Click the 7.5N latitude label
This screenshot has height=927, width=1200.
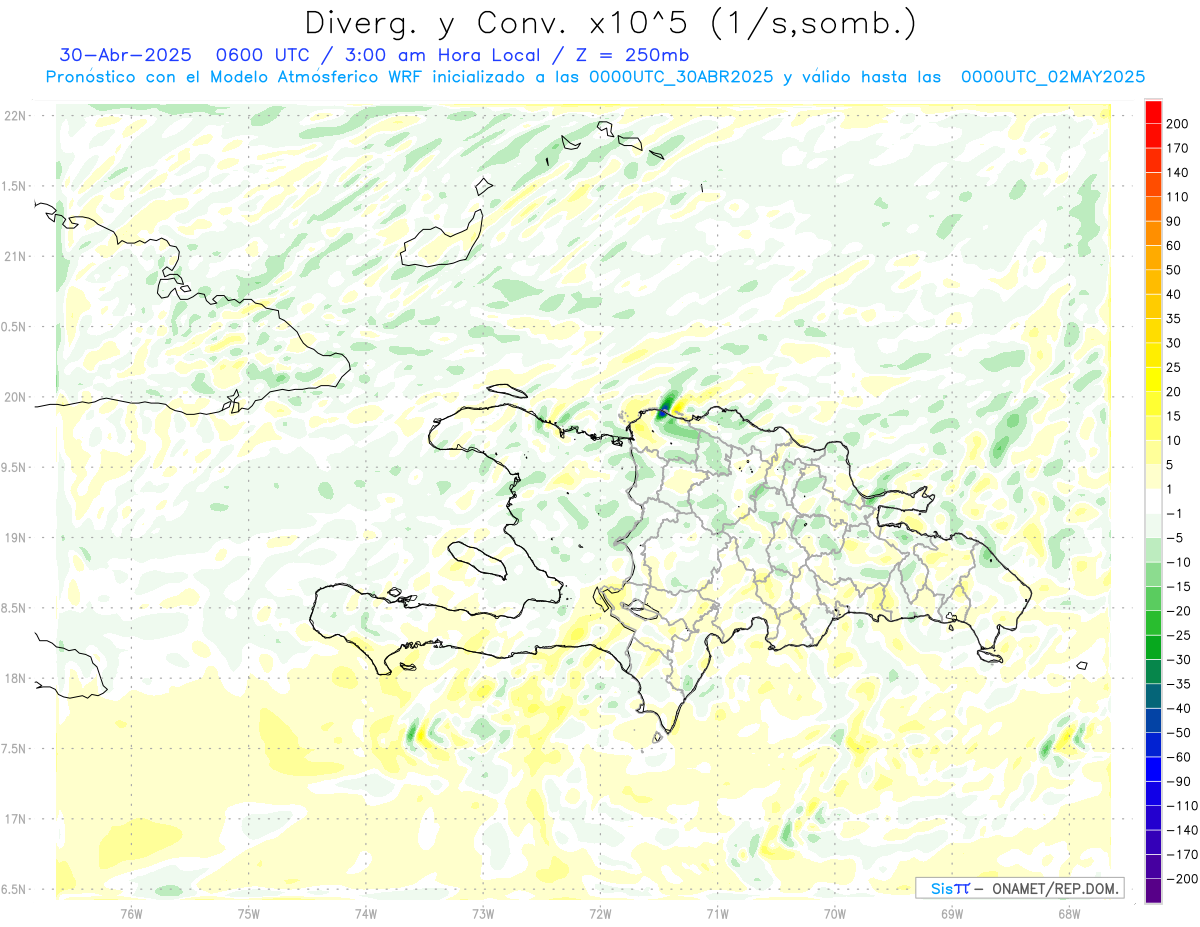tap(13, 749)
